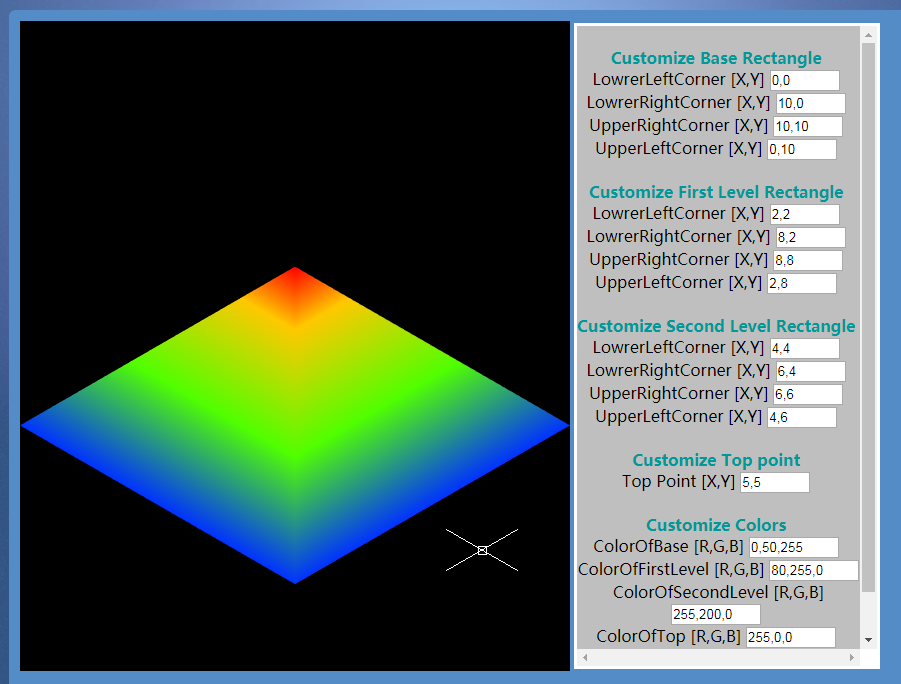Click Base Rectangle LowrerLeftCorner field showing 0,0

click(804, 80)
